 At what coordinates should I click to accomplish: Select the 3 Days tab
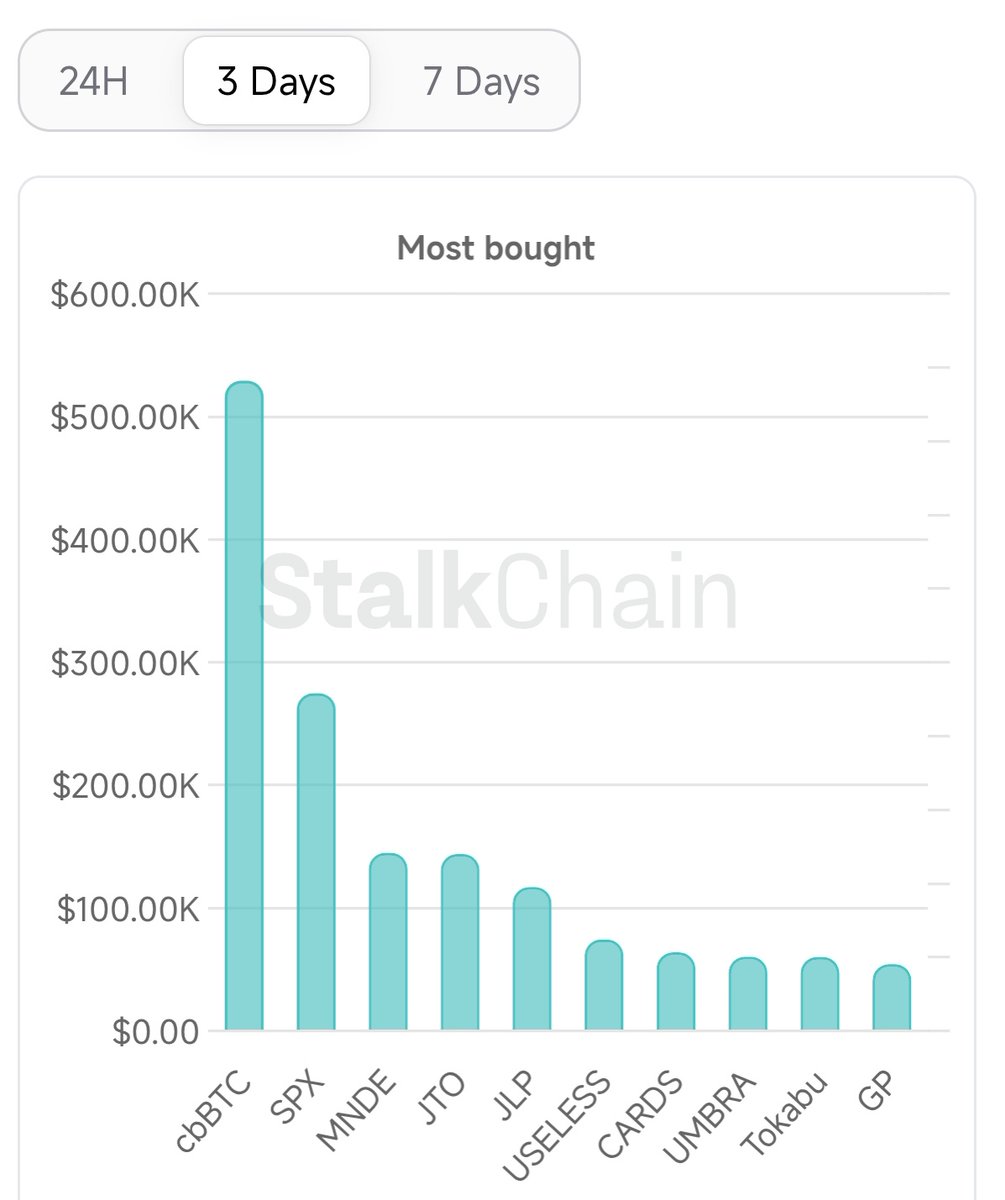[276, 81]
